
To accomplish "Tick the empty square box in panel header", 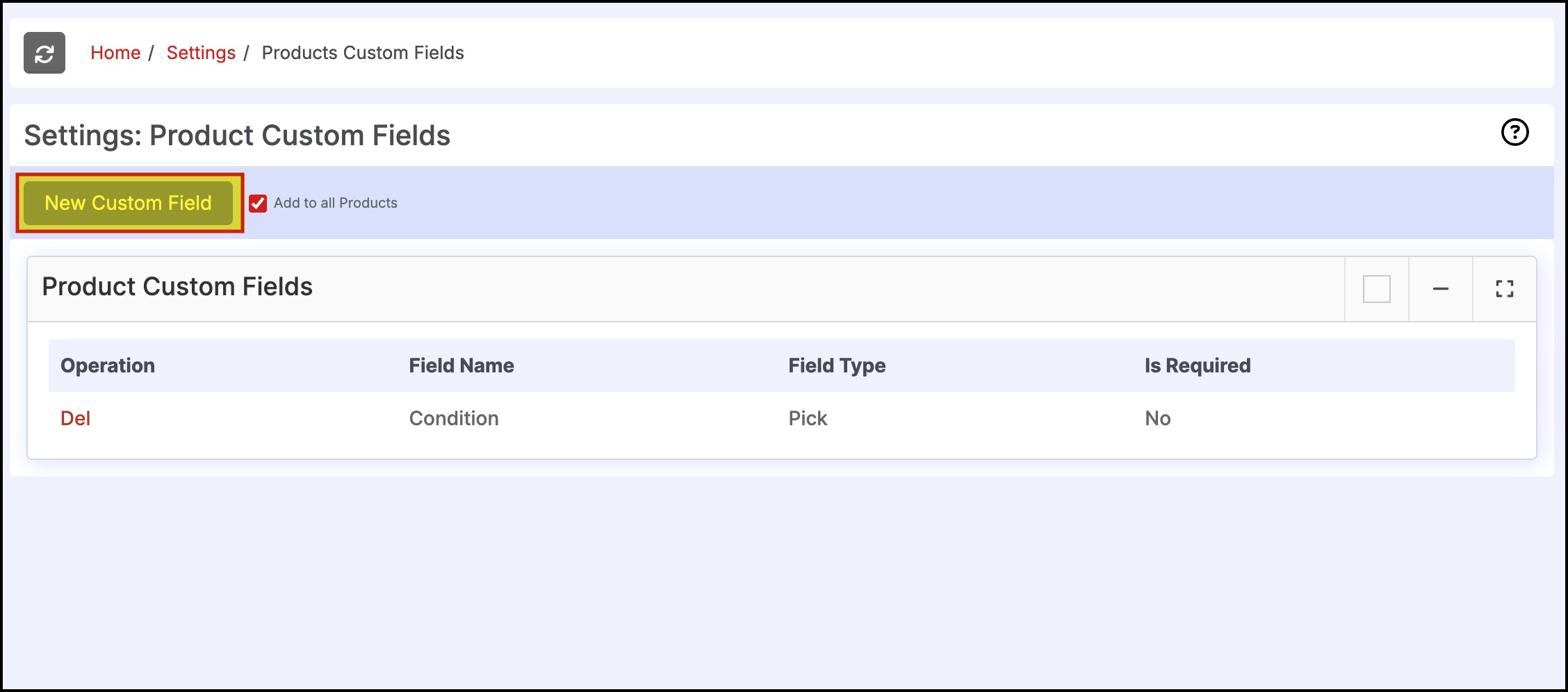I will tap(1376, 289).
